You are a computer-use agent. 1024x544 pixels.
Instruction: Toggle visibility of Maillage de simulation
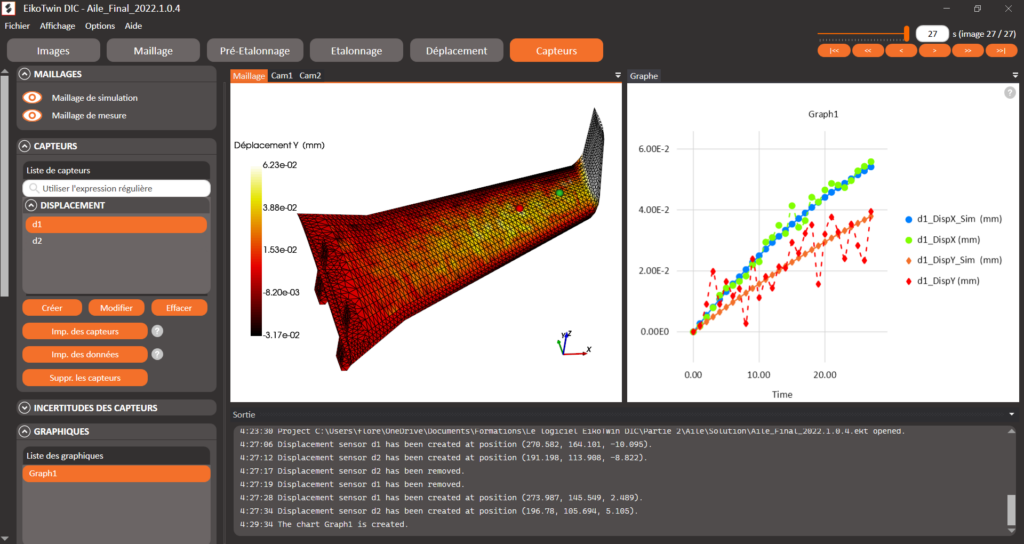32,97
